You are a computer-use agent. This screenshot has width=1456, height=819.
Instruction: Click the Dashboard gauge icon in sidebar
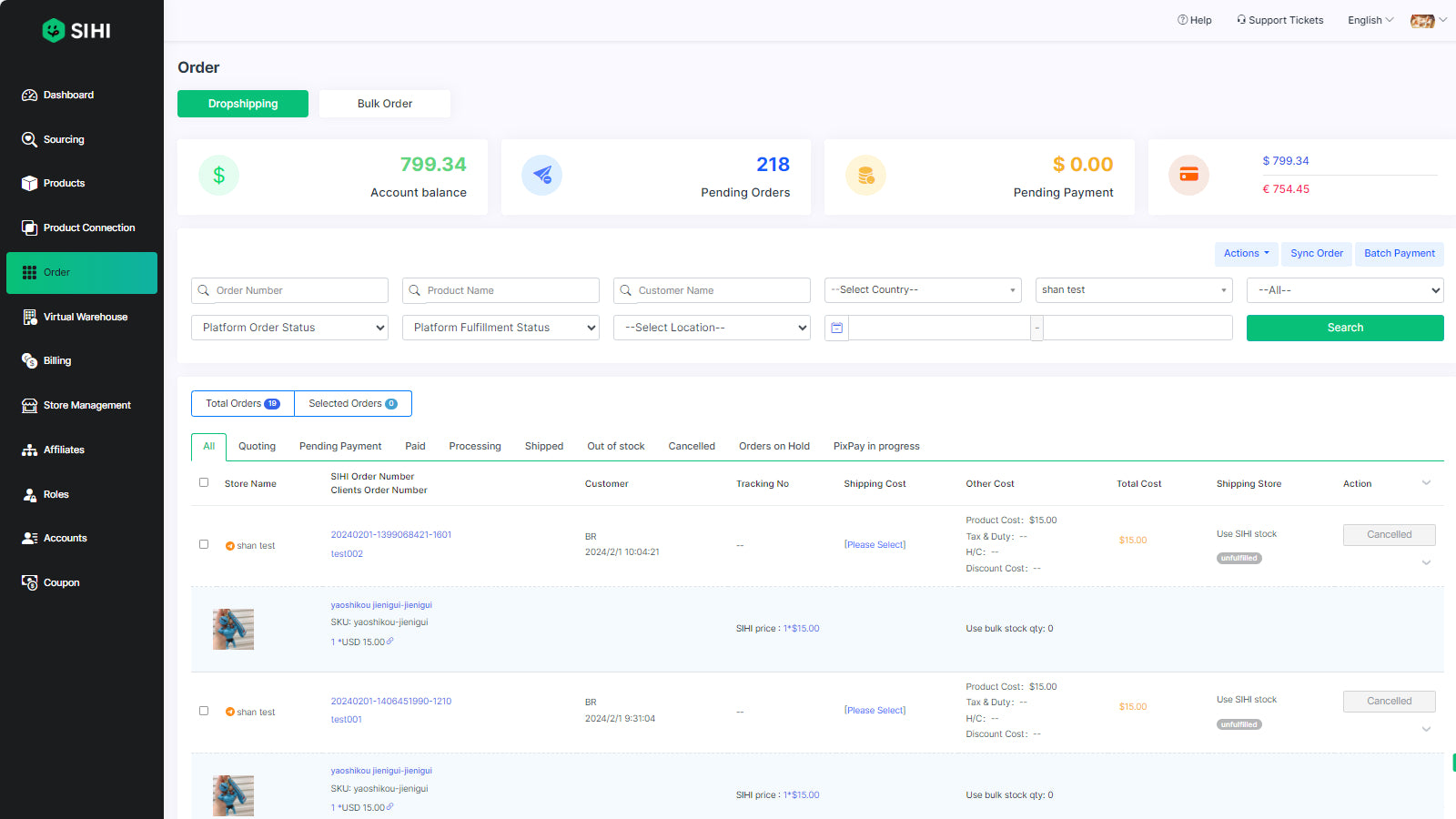point(29,95)
